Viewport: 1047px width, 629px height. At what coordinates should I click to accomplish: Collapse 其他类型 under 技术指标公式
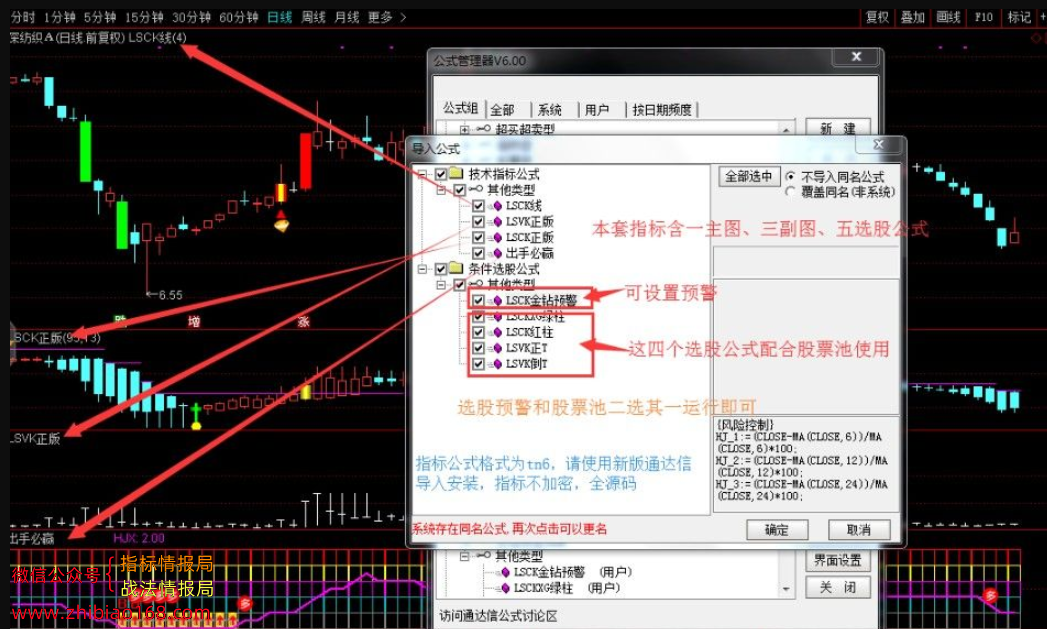click(x=441, y=190)
